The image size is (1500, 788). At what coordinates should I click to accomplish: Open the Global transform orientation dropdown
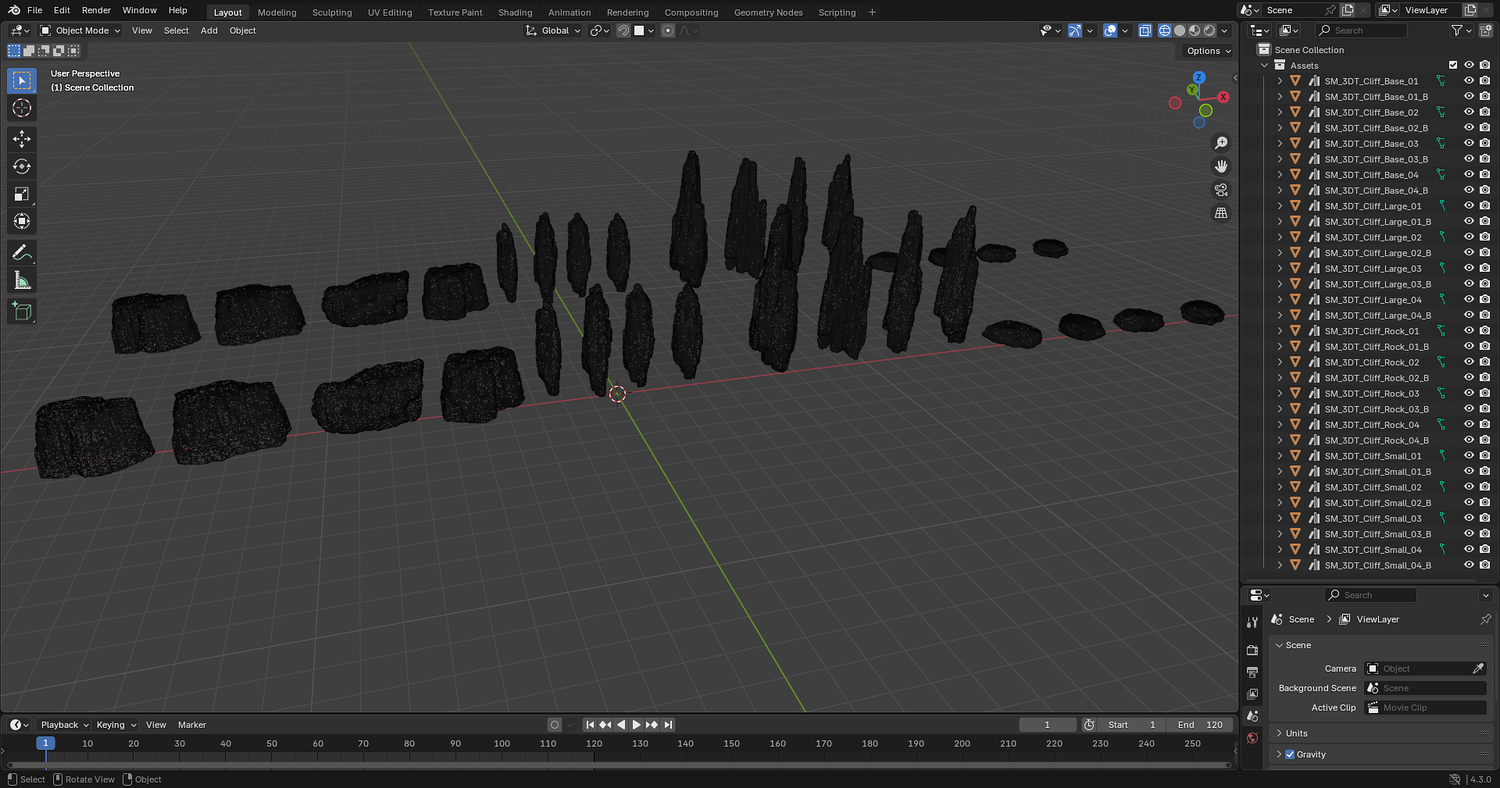click(554, 30)
